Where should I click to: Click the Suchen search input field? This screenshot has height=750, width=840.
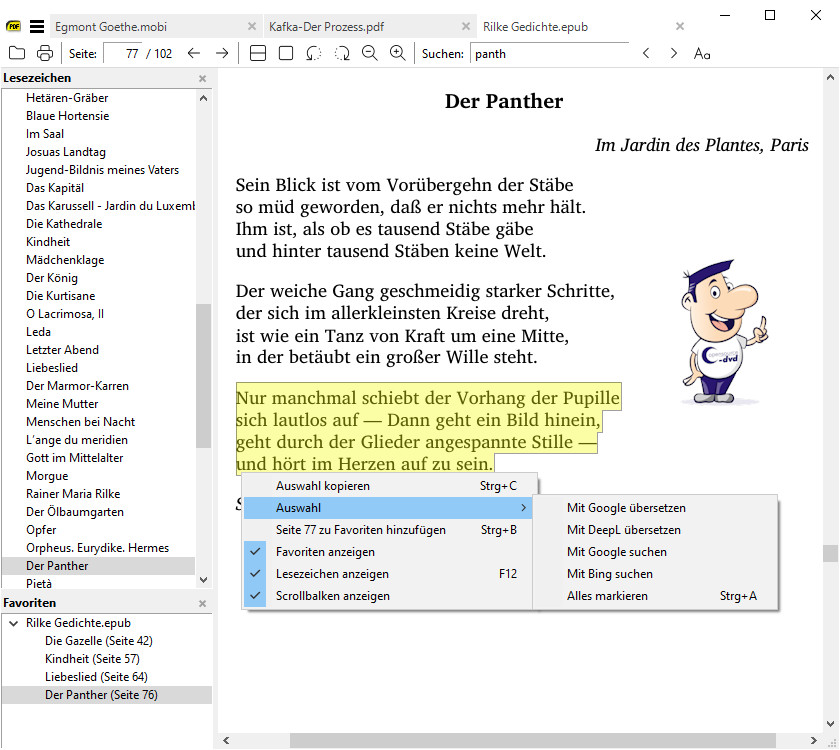coord(548,53)
